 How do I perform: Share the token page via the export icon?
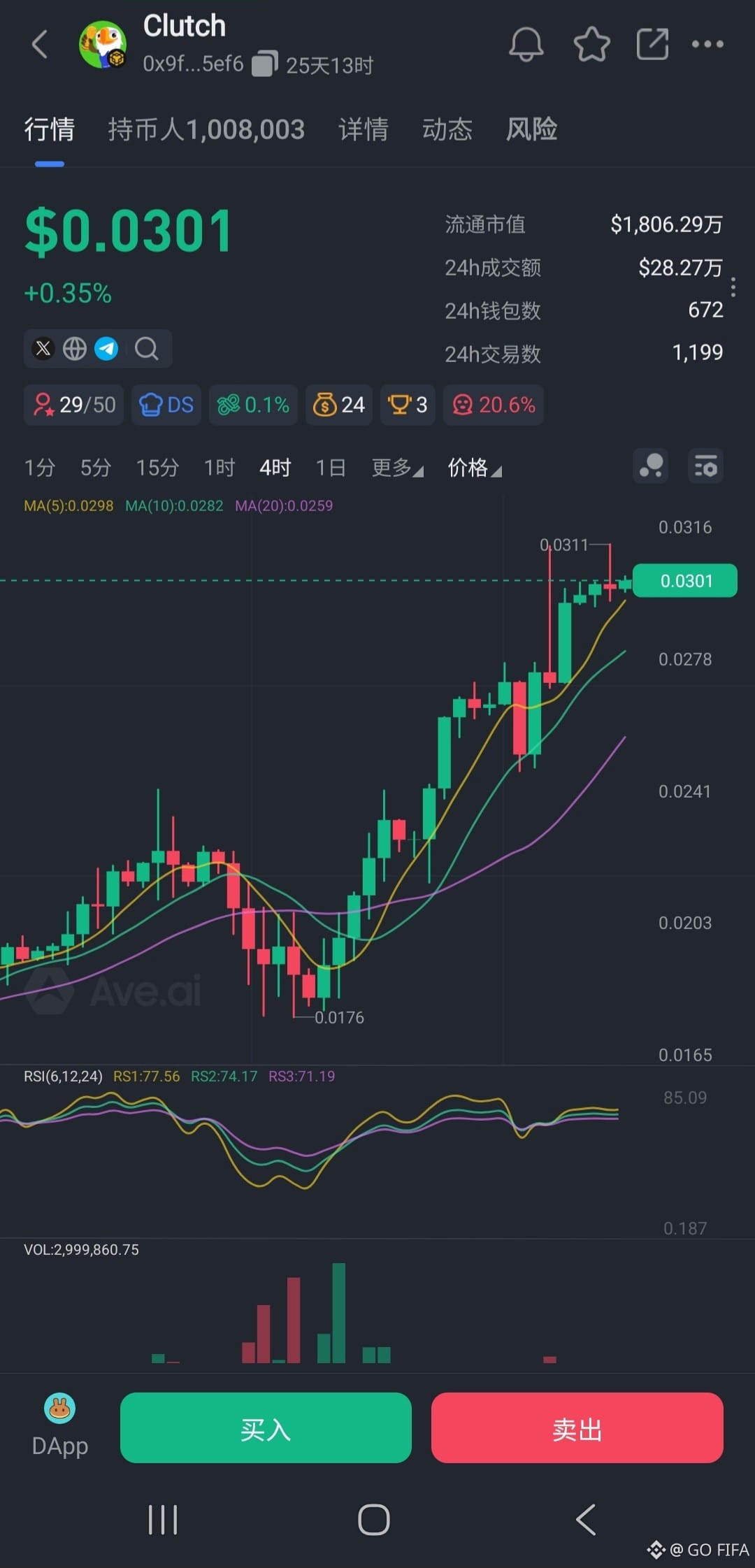click(653, 45)
